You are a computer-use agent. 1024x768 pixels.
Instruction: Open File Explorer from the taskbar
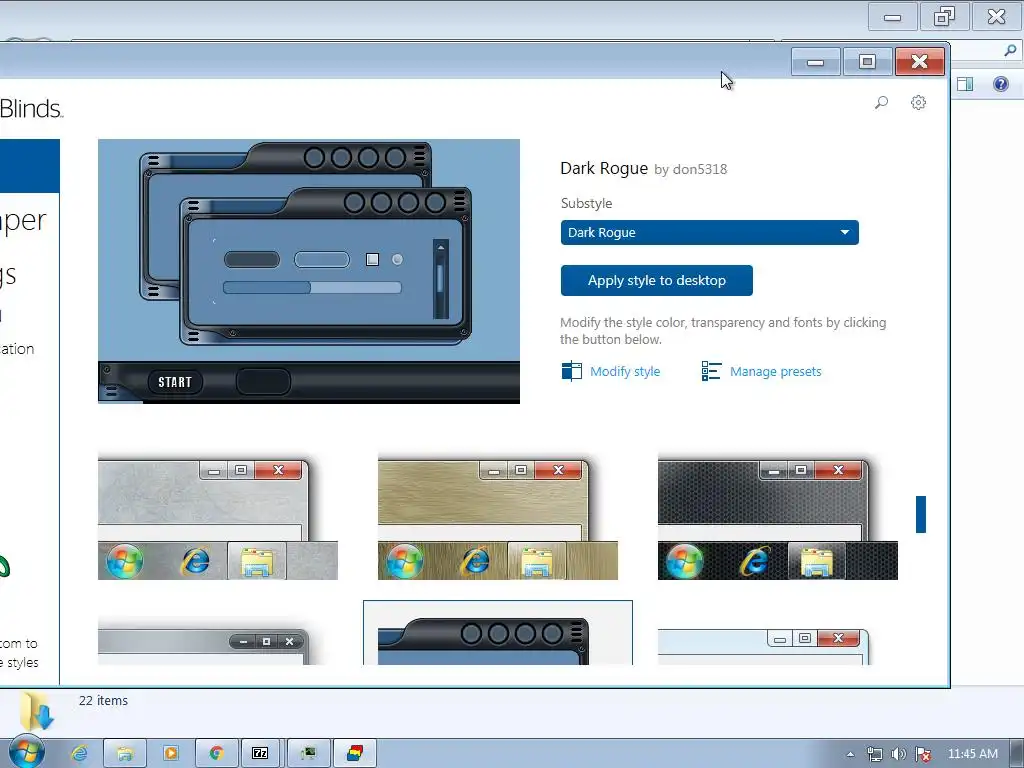[x=125, y=753]
